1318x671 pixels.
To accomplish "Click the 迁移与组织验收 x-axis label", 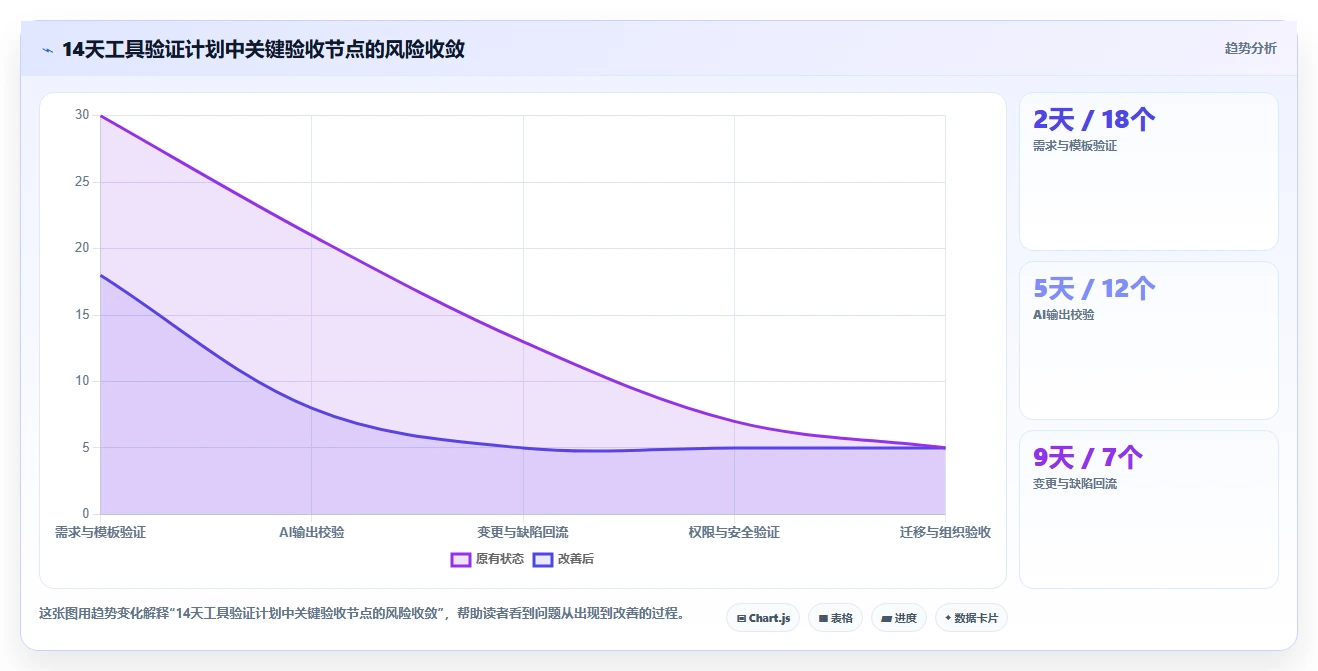I will coord(945,532).
